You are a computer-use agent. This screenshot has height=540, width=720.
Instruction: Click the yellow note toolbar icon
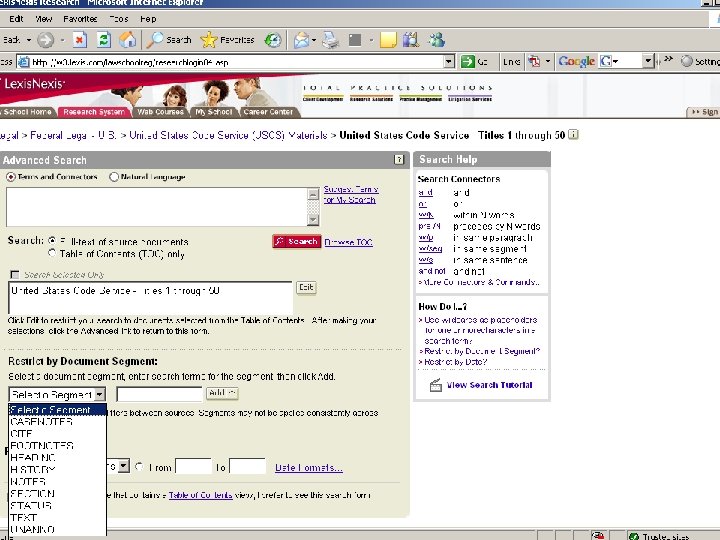click(388, 40)
